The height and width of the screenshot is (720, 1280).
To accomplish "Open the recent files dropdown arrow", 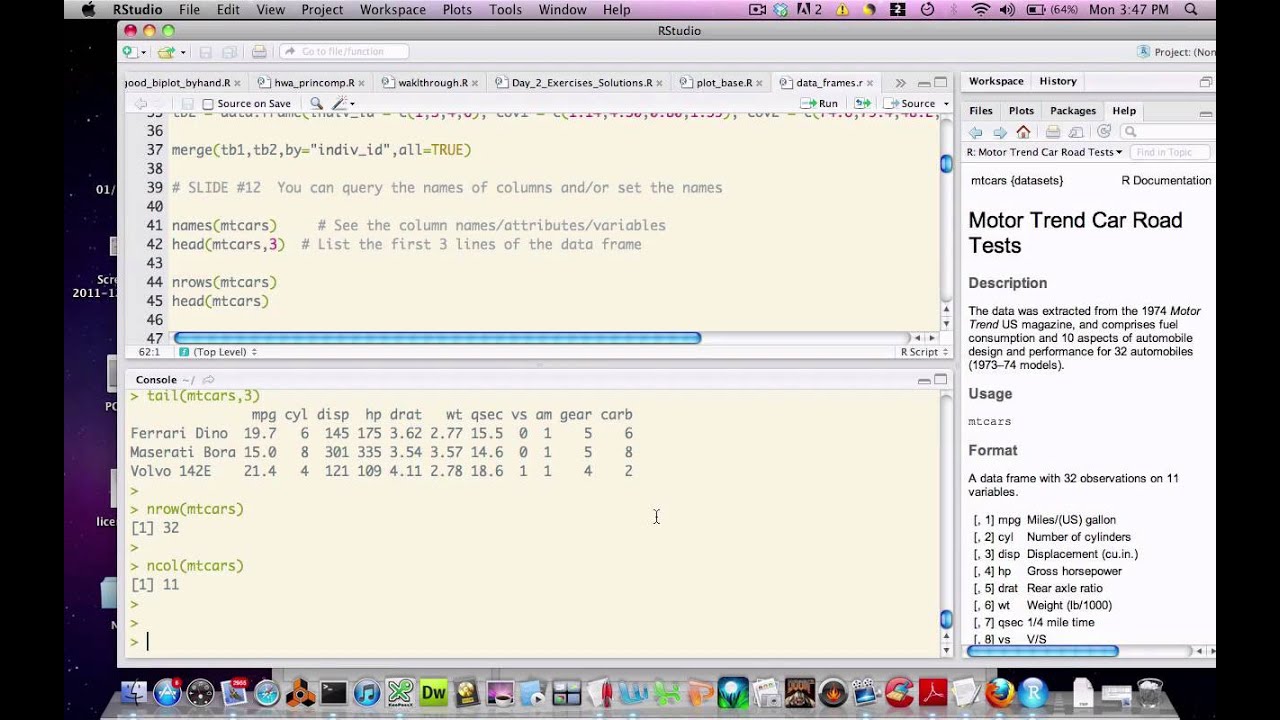I will click(x=182, y=53).
